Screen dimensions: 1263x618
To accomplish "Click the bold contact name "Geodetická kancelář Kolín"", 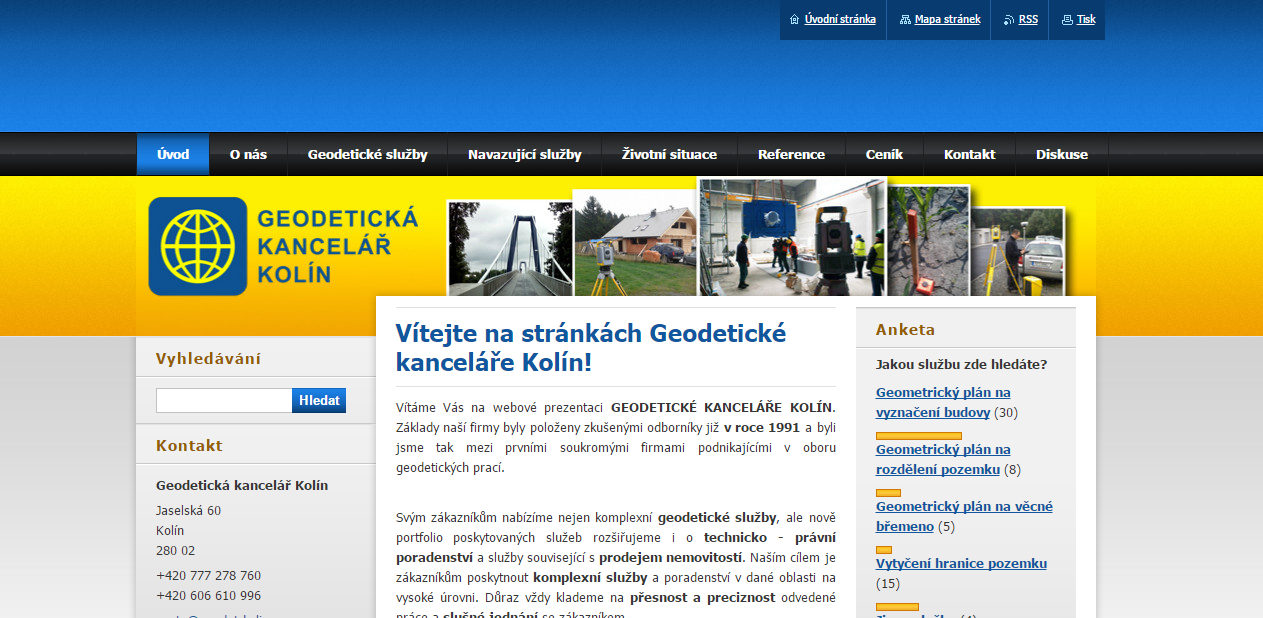I will 242,485.
